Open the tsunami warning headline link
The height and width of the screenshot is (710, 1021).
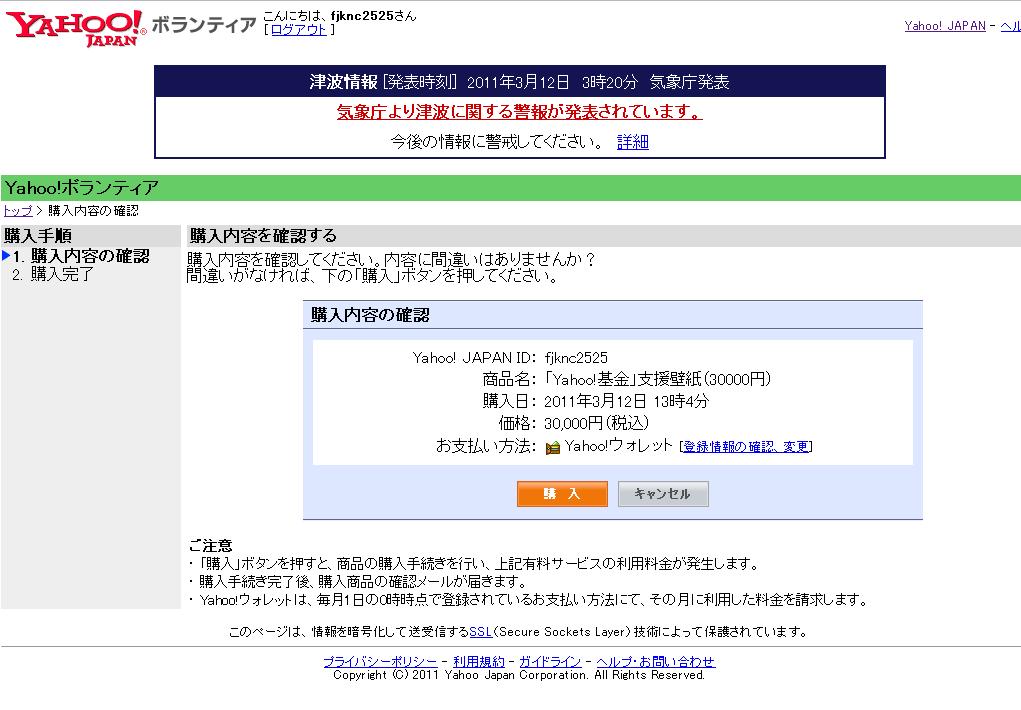point(520,112)
